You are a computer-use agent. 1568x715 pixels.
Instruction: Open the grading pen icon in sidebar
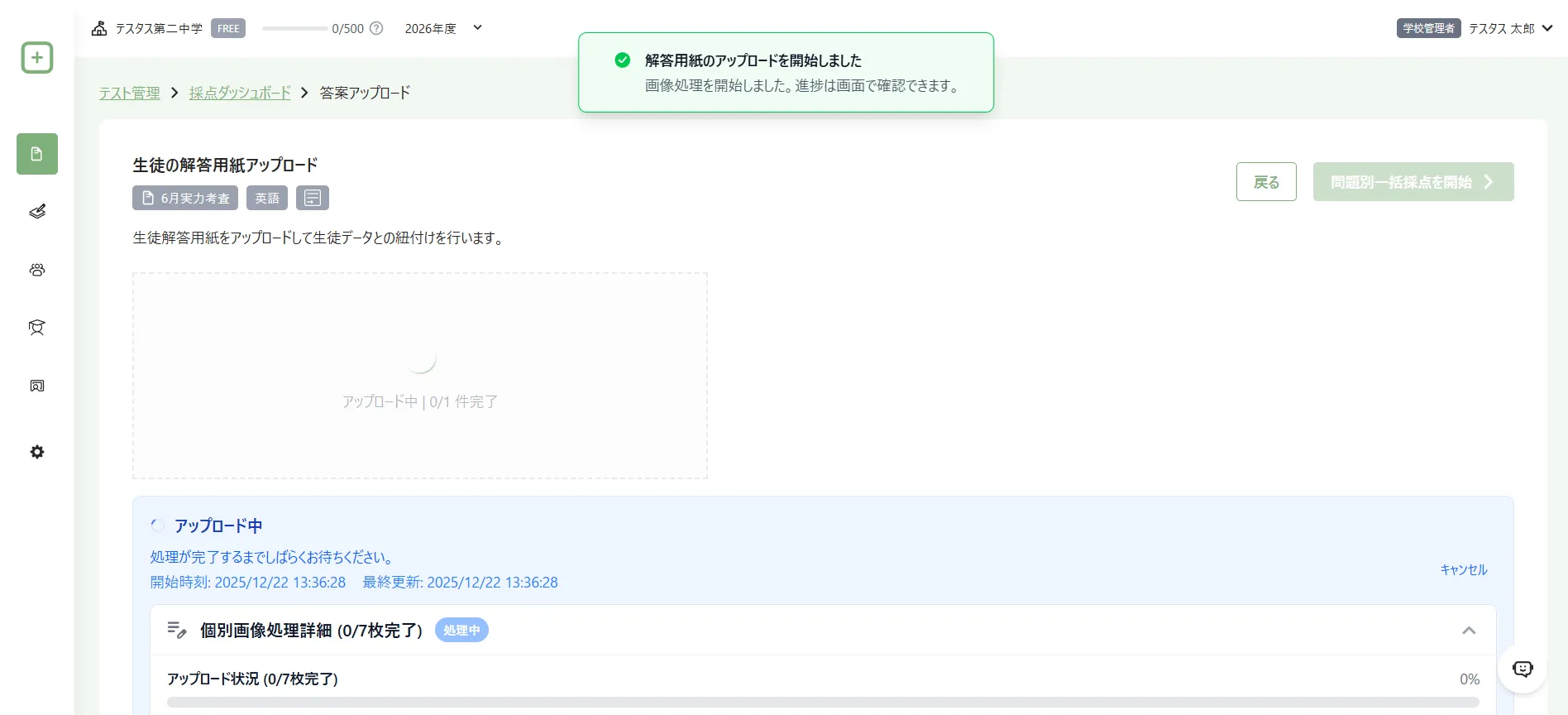37,212
